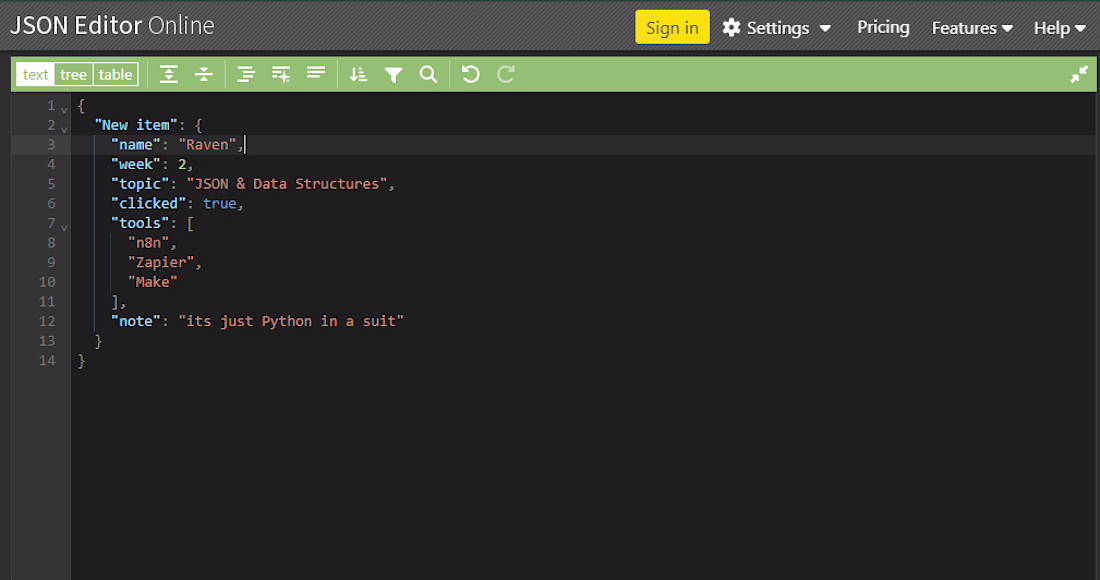Select text mode
1100x580 pixels.
point(36,74)
